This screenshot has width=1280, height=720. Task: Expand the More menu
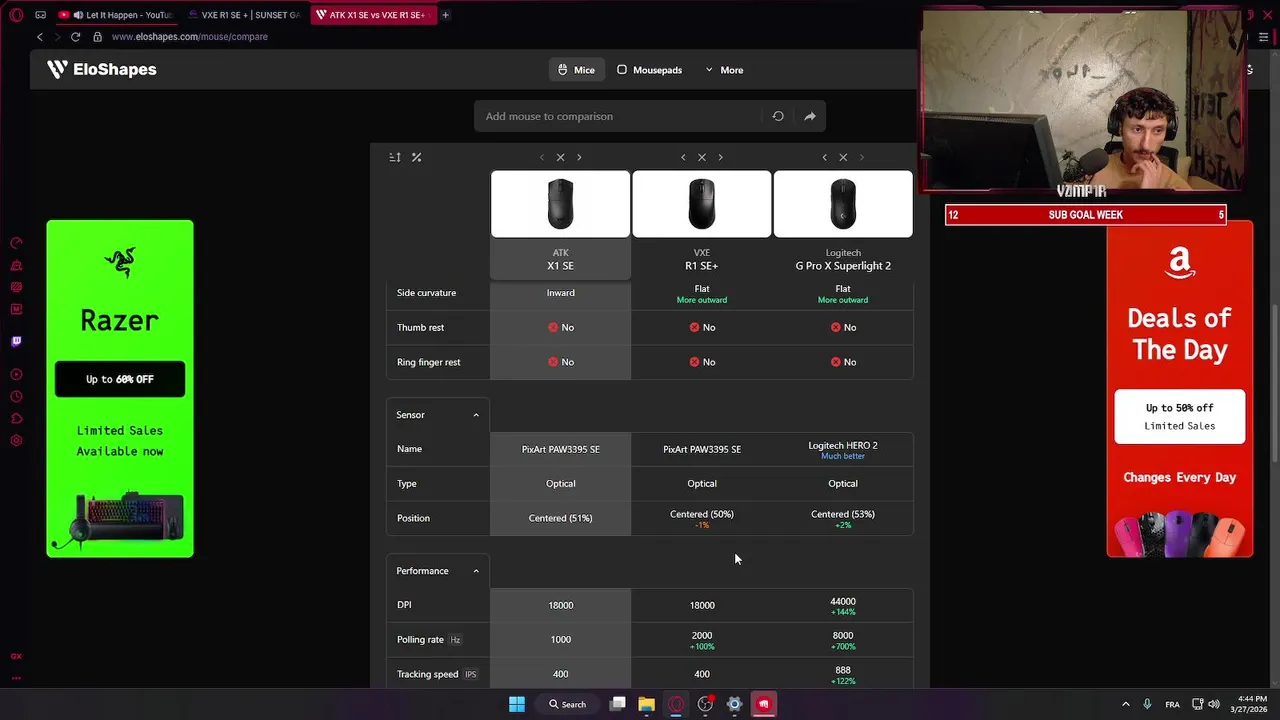point(724,70)
